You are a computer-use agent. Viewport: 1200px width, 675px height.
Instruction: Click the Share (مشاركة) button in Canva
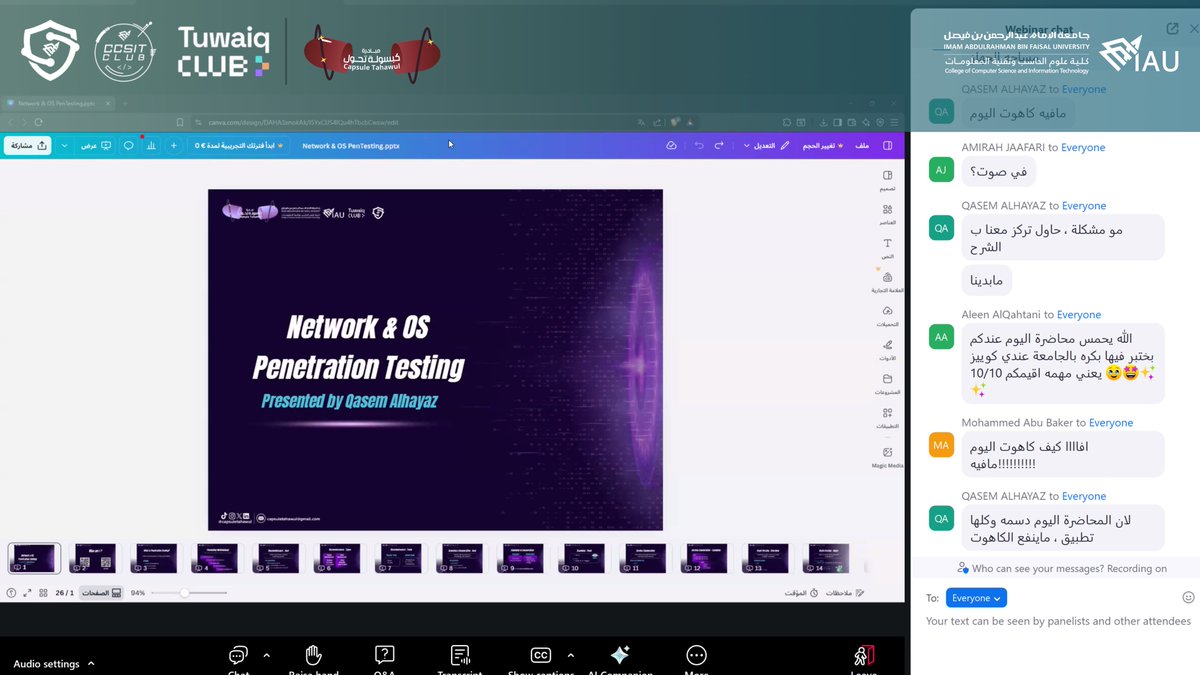coord(27,146)
